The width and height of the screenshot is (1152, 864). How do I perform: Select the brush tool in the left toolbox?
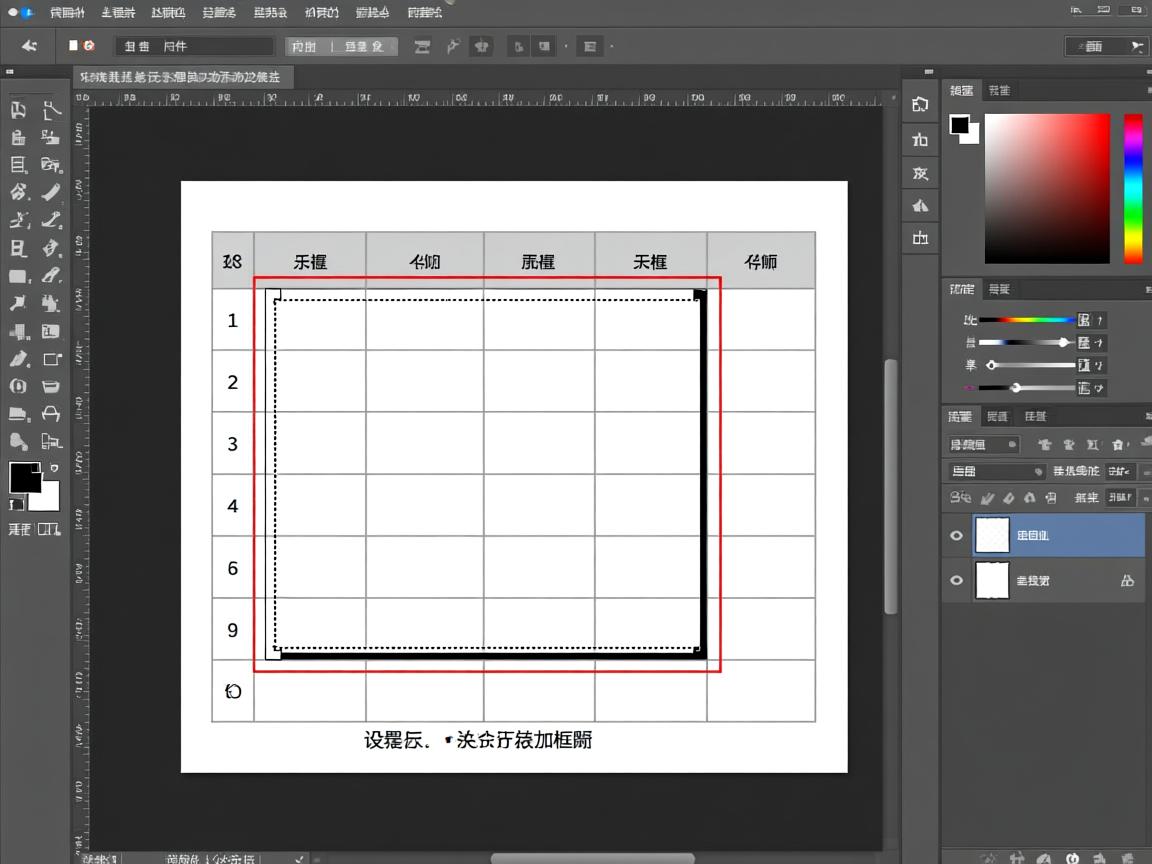(x=51, y=192)
